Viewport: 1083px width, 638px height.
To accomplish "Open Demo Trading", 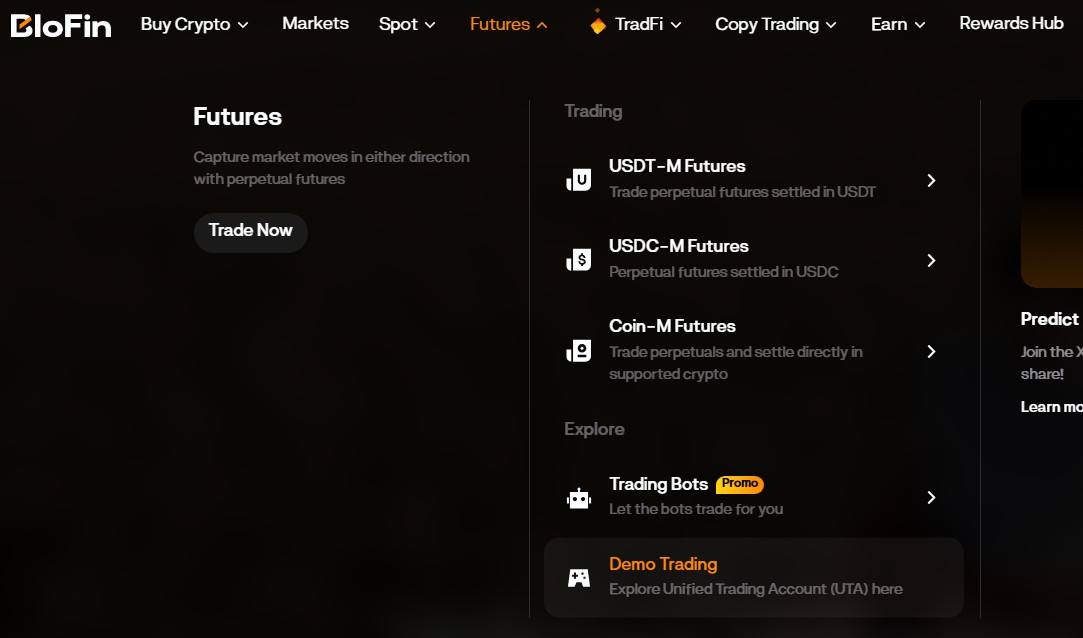I will click(x=754, y=577).
